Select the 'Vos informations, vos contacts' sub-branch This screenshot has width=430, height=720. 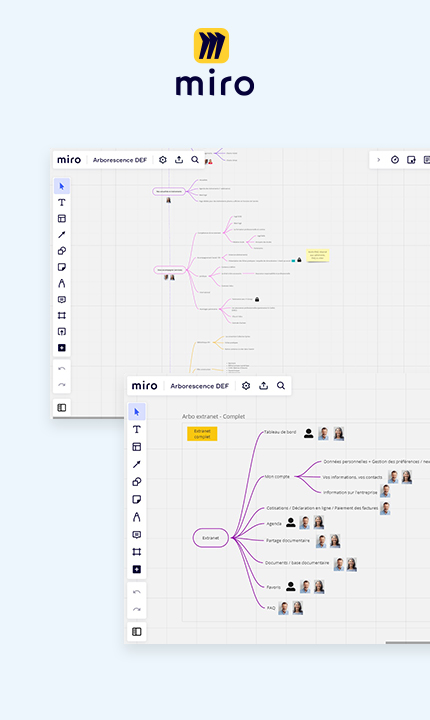[x=352, y=477]
